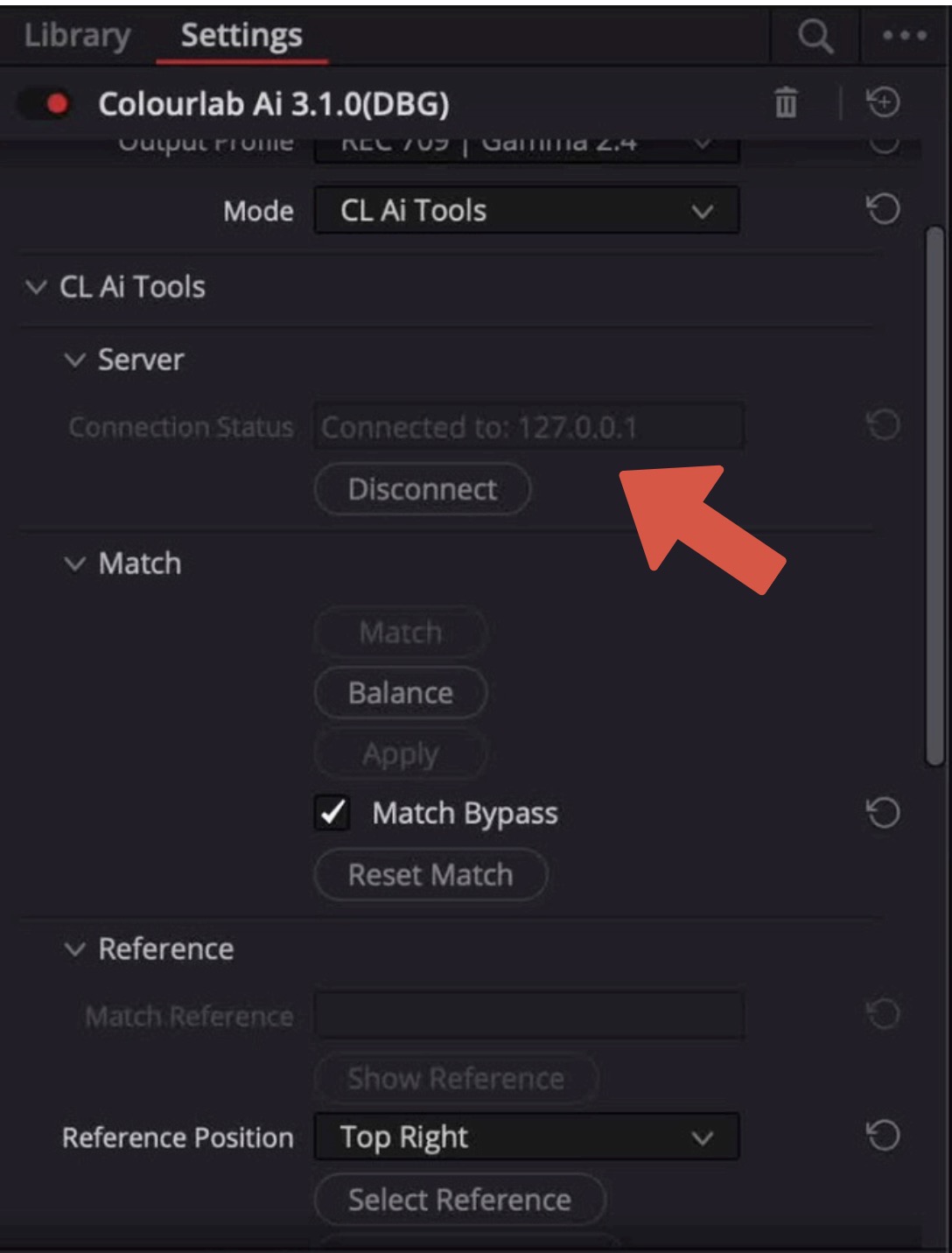Click the Balance button
Image resolution: width=952 pixels, height=1253 pixels.
400,693
